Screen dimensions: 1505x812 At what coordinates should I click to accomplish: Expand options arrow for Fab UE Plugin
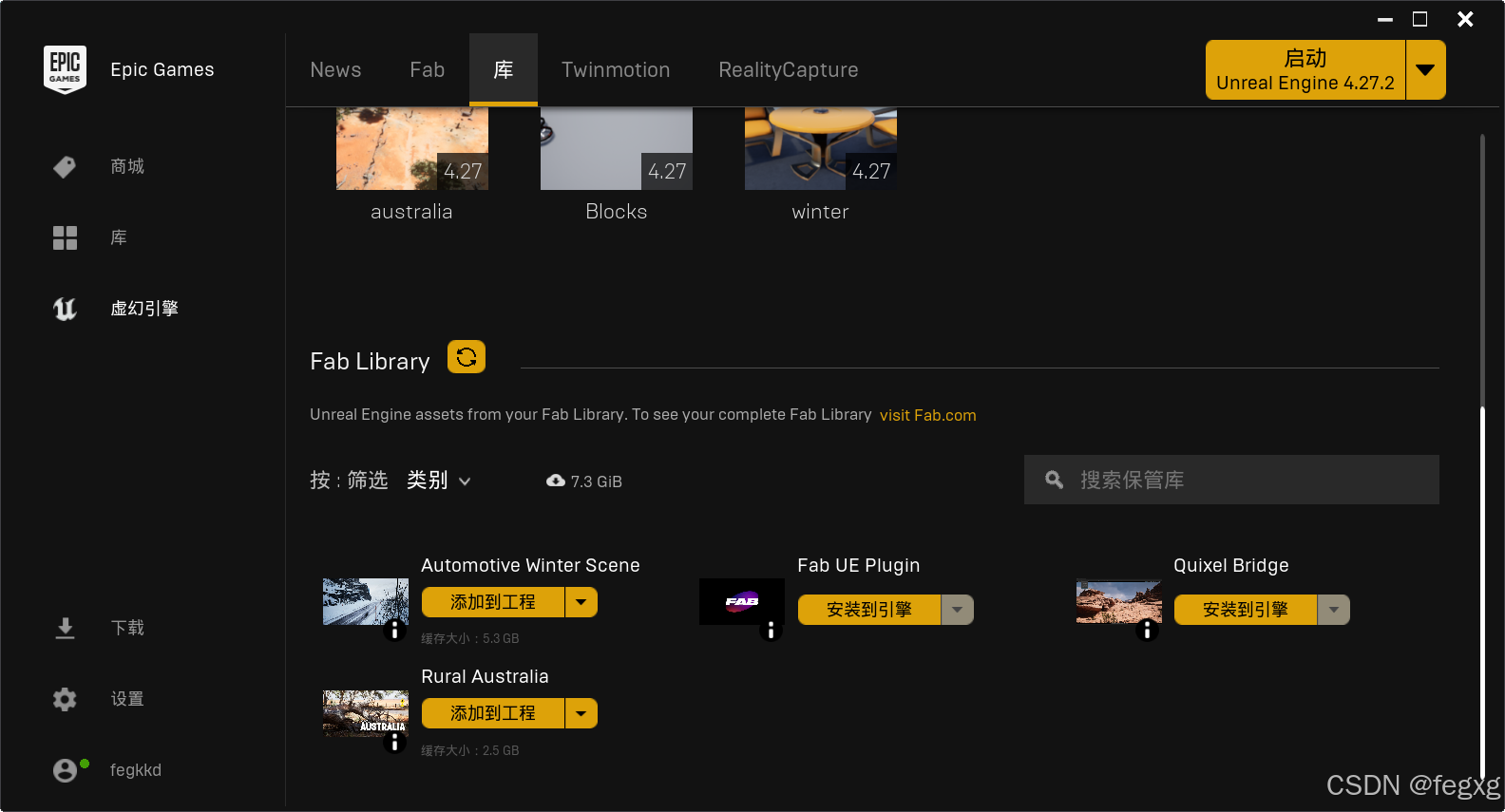pos(957,610)
